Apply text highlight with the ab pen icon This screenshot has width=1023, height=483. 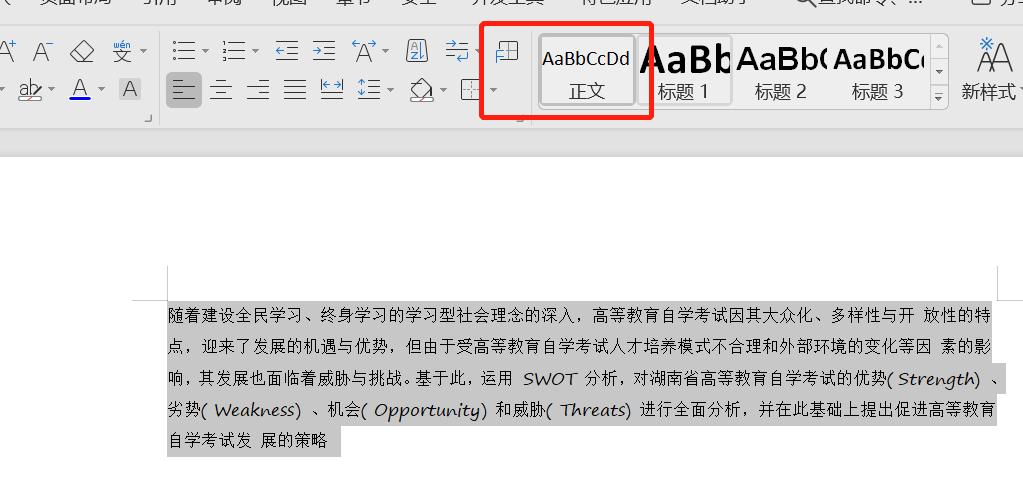30,89
